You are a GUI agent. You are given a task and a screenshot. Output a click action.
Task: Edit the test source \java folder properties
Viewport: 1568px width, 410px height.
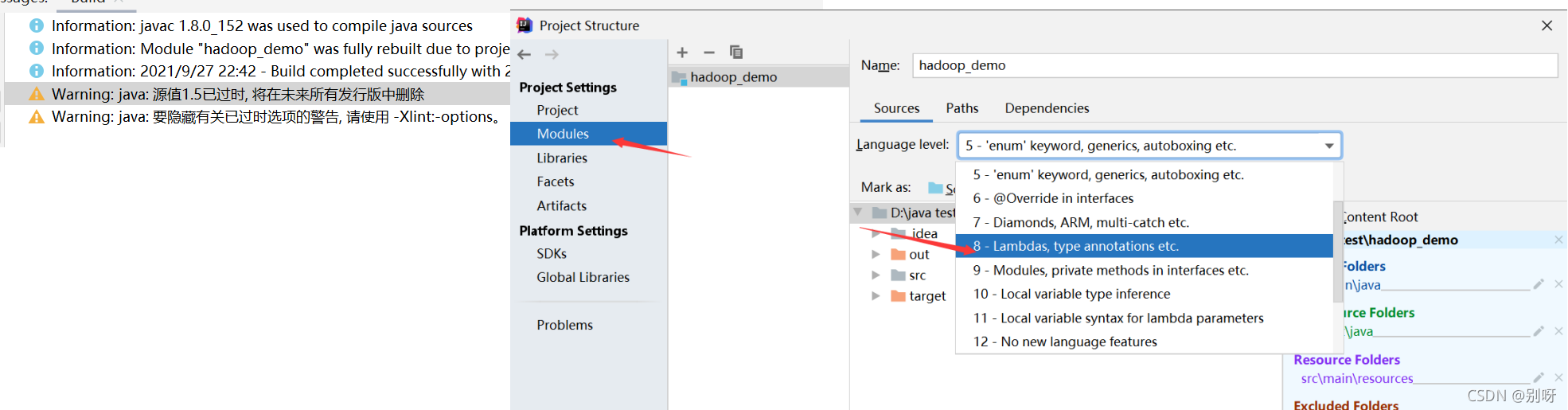[x=1539, y=331]
